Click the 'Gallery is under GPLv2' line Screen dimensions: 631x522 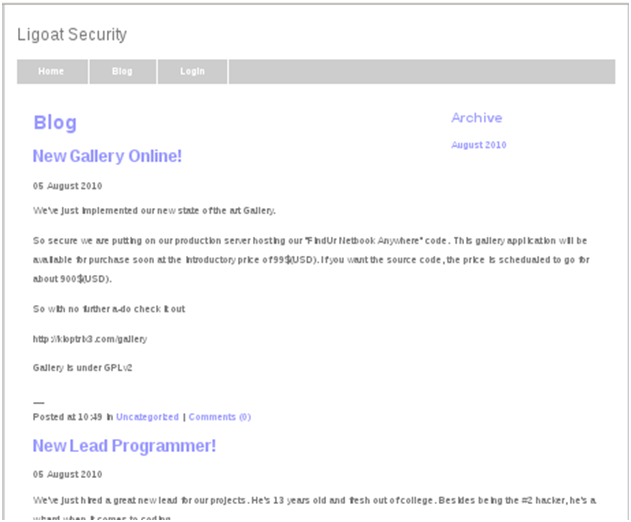[83, 367]
